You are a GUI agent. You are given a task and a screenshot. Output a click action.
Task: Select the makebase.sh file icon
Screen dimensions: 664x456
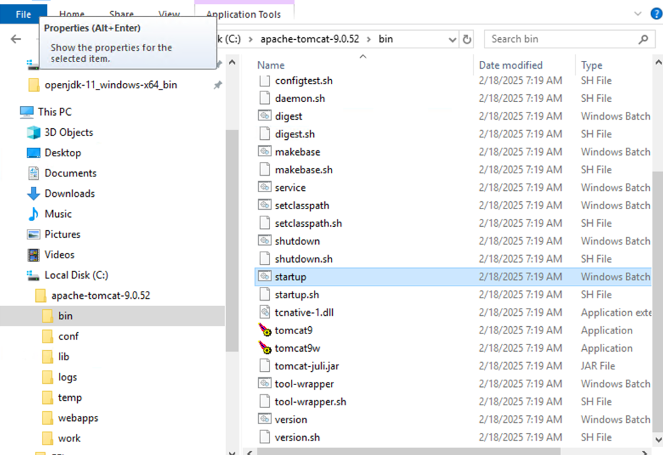[265, 169]
